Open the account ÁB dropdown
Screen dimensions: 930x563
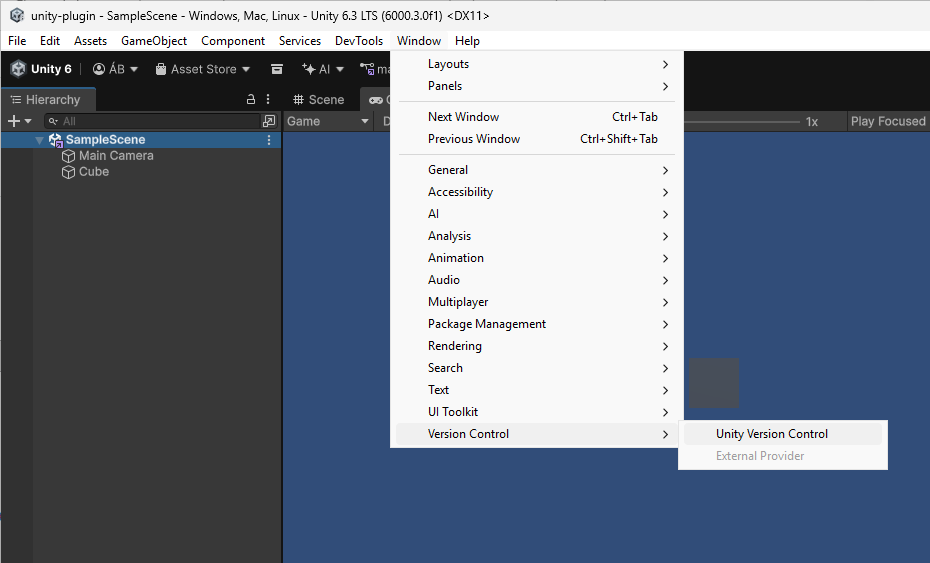[115, 69]
